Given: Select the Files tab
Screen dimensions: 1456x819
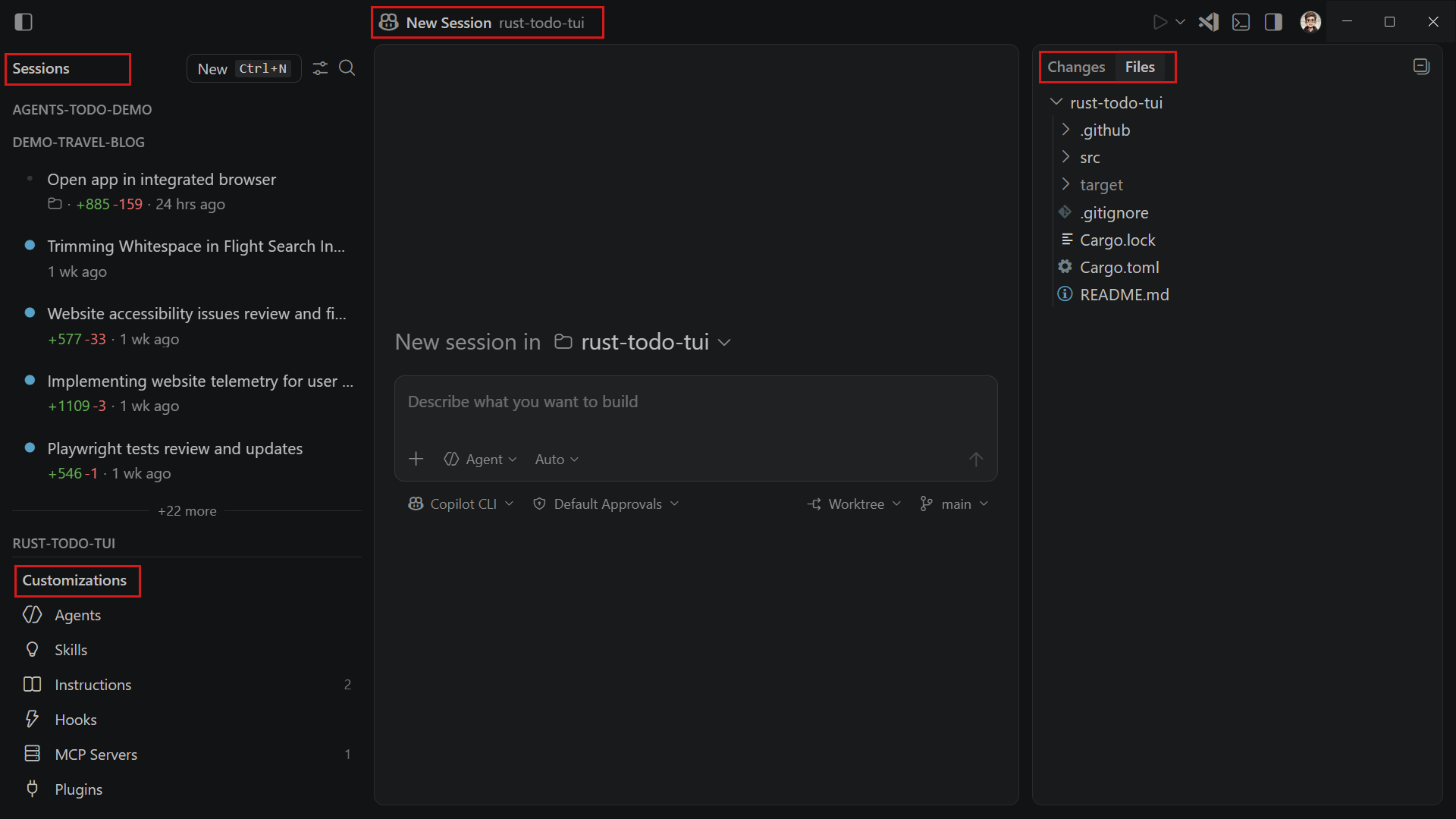Looking at the screenshot, I should 1140,67.
